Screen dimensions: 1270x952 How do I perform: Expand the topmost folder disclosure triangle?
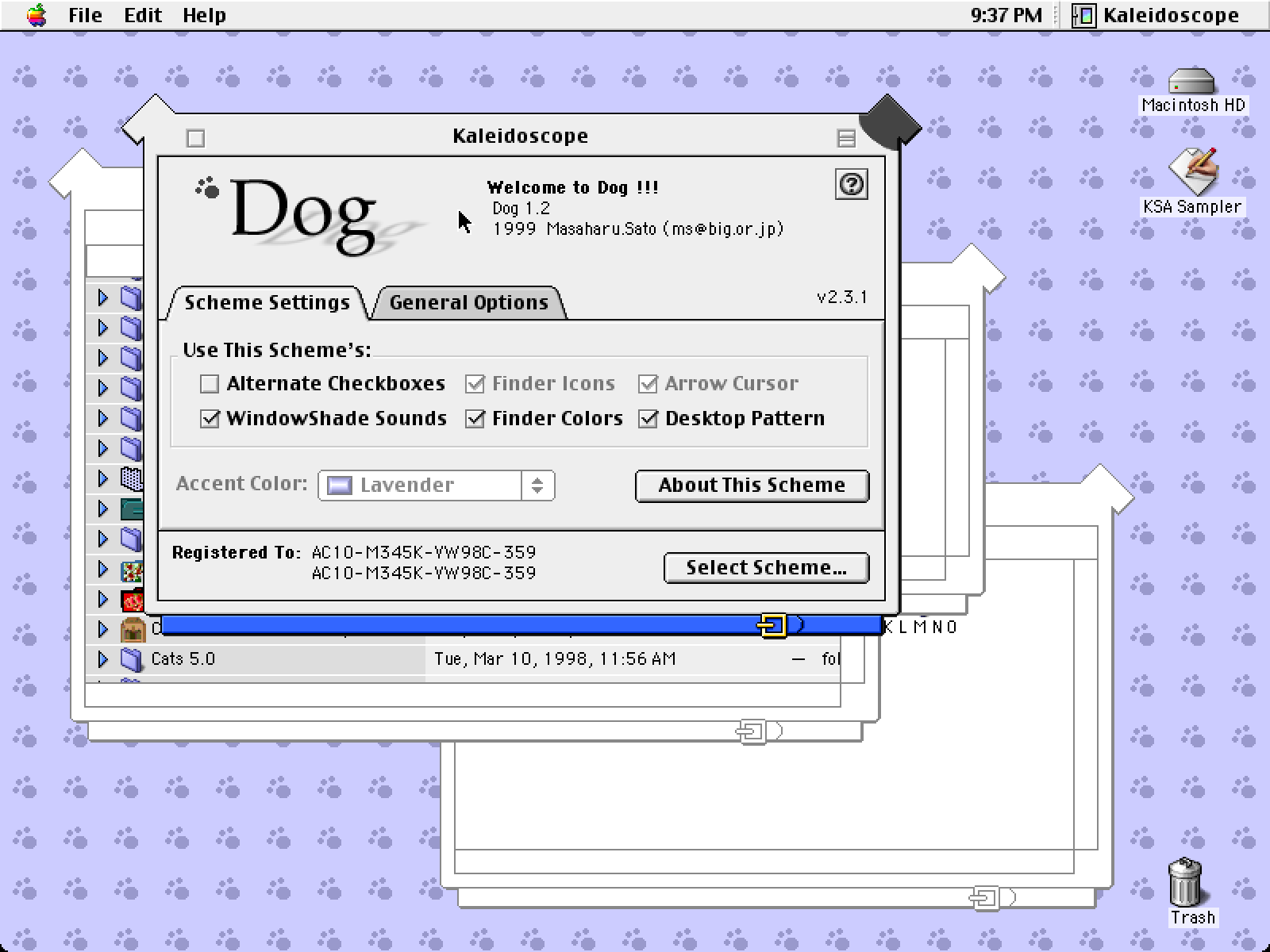click(x=102, y=297)
